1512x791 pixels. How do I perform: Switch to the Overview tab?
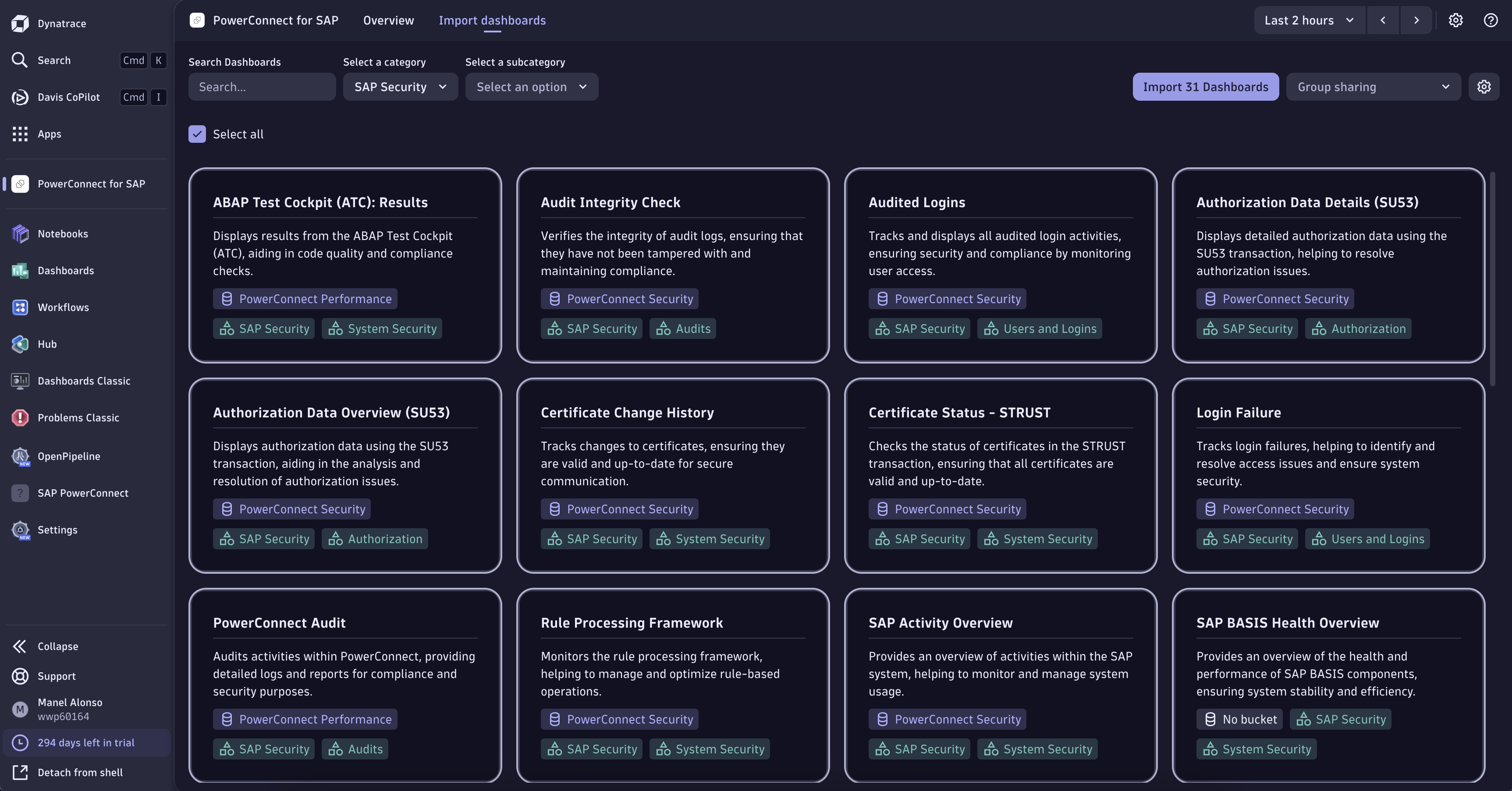(x=388, y=21)
